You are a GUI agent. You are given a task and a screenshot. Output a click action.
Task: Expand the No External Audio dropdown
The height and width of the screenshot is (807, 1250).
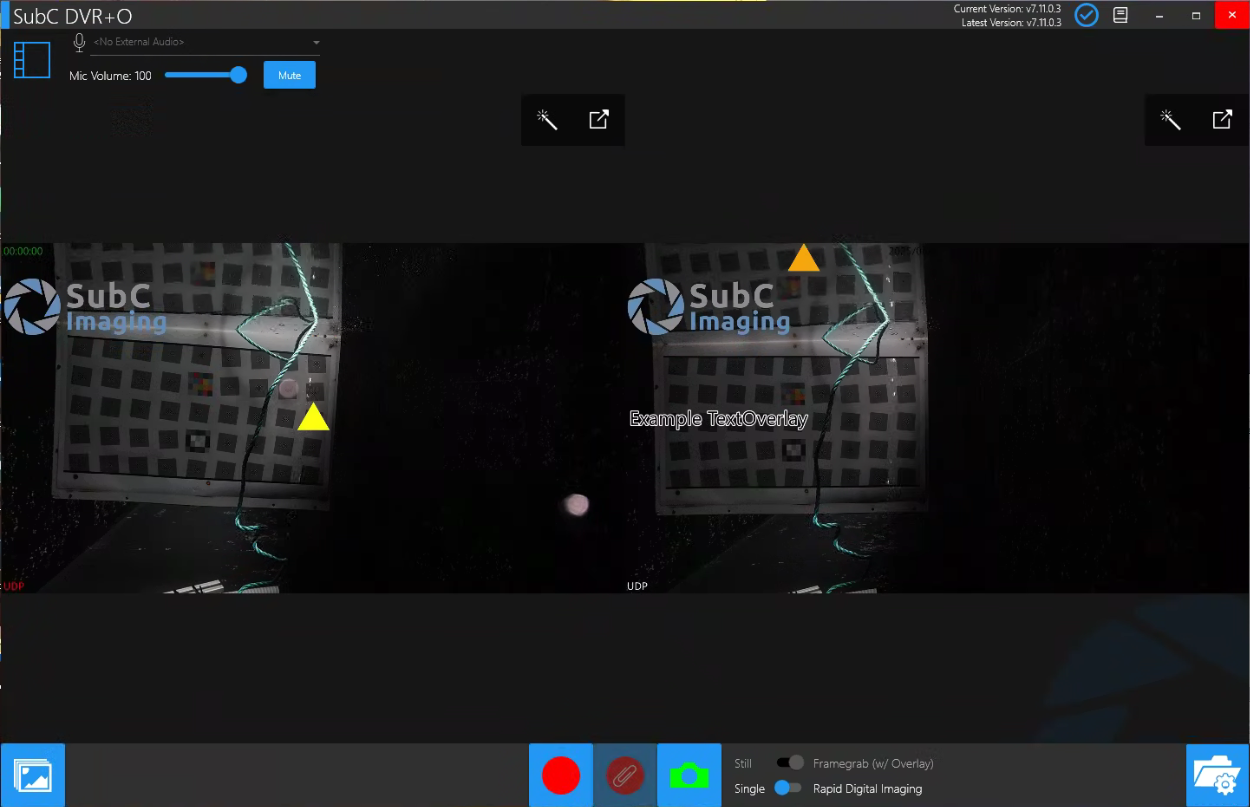[x=316, y=43]
